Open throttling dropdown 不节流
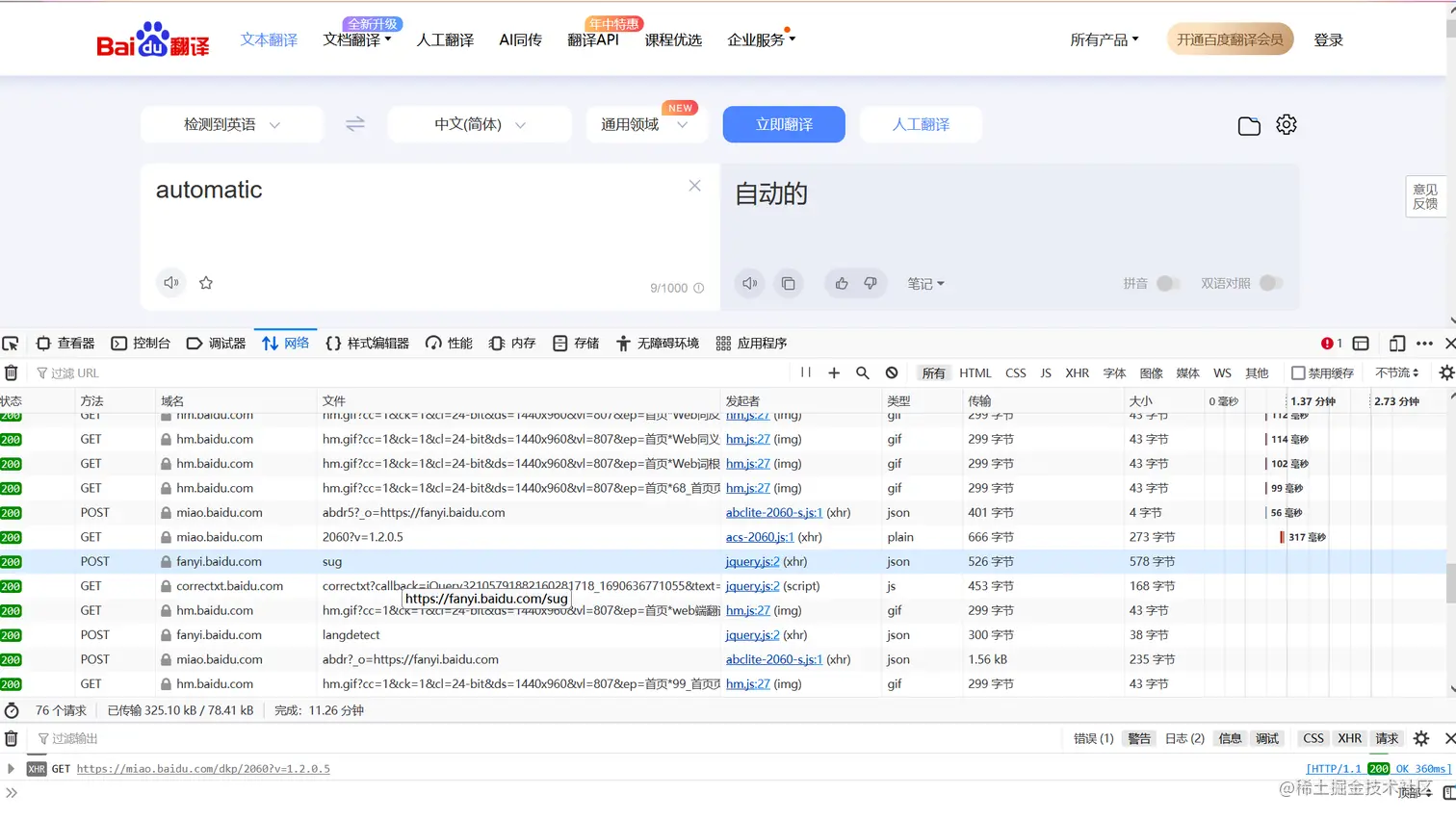 1396,372
